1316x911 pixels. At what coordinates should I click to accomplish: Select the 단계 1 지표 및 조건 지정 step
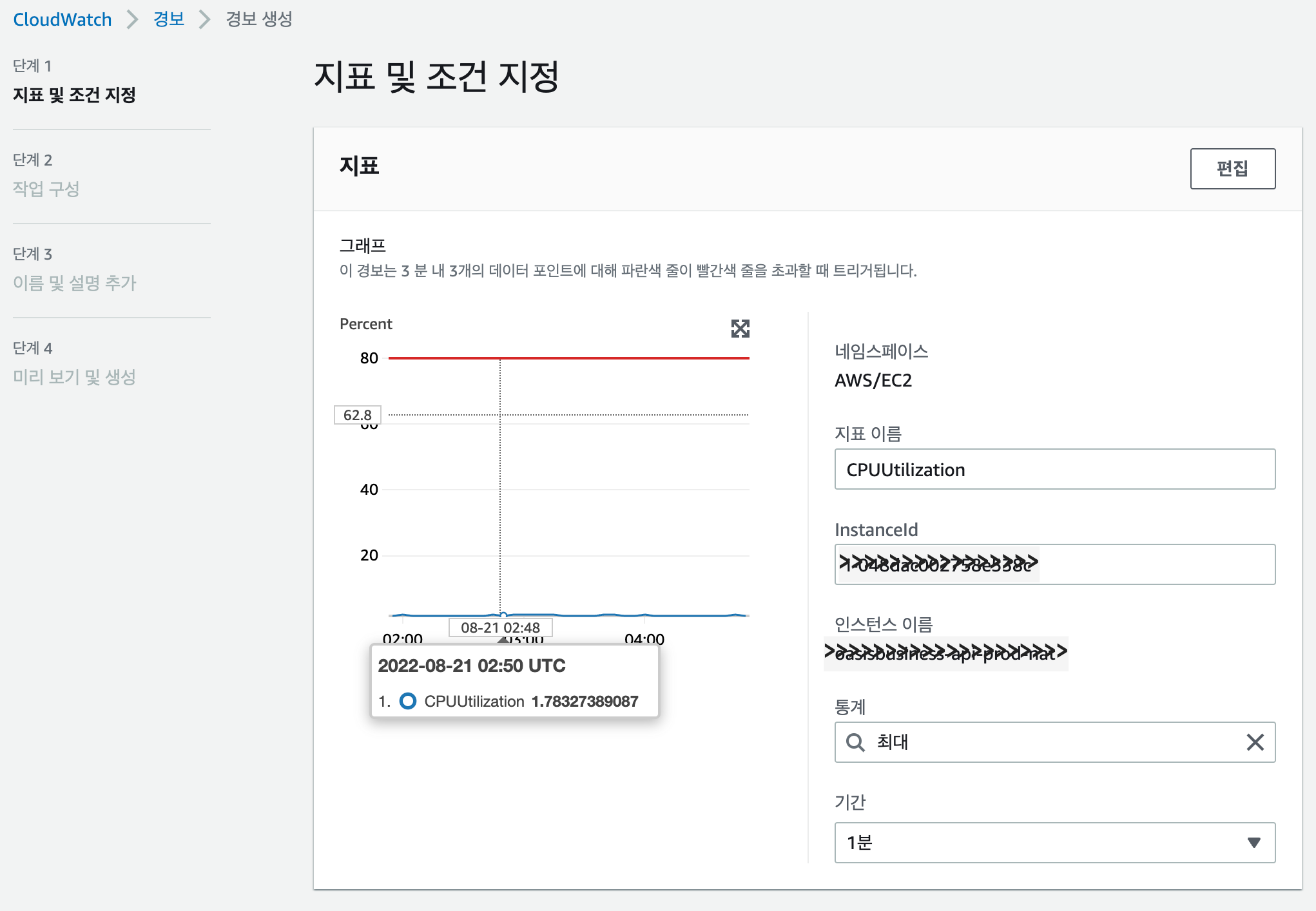(75, 95)
